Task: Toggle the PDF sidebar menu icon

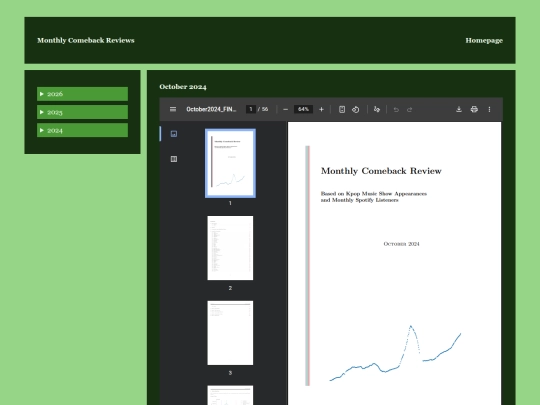Action: (x=173, y=109)
